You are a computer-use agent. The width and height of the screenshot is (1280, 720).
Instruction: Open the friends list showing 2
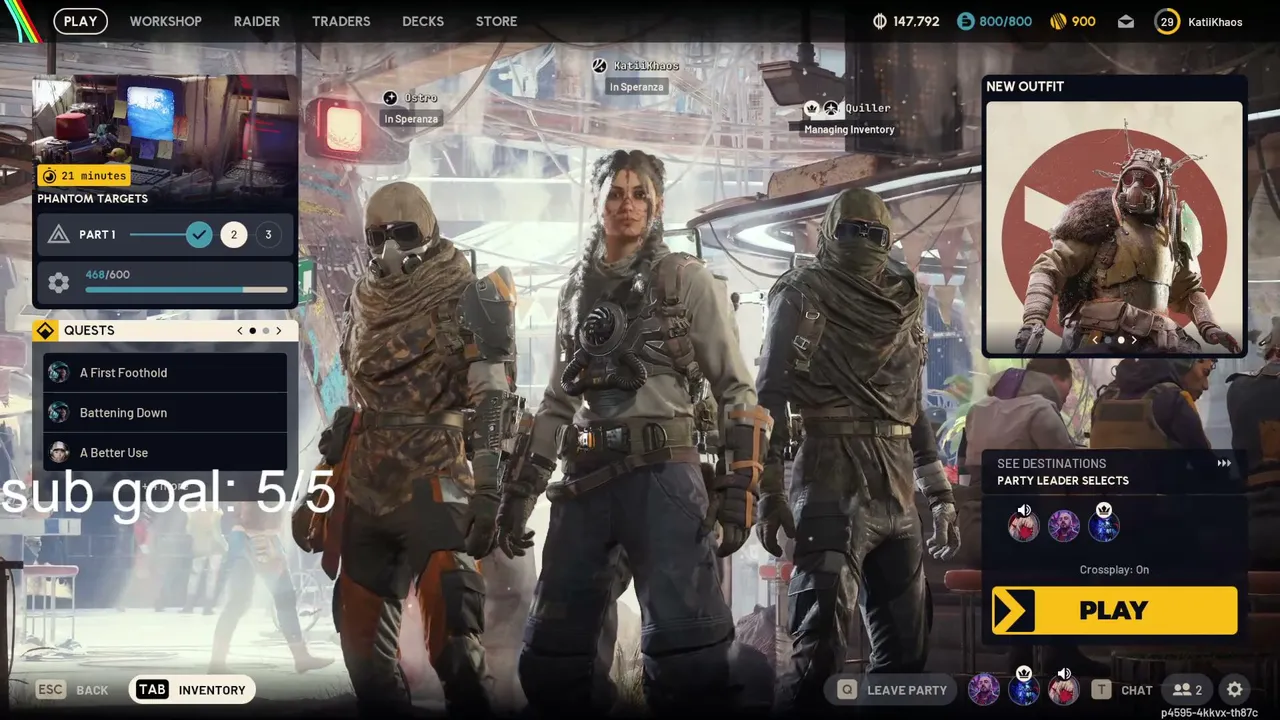coord(1187,690)
